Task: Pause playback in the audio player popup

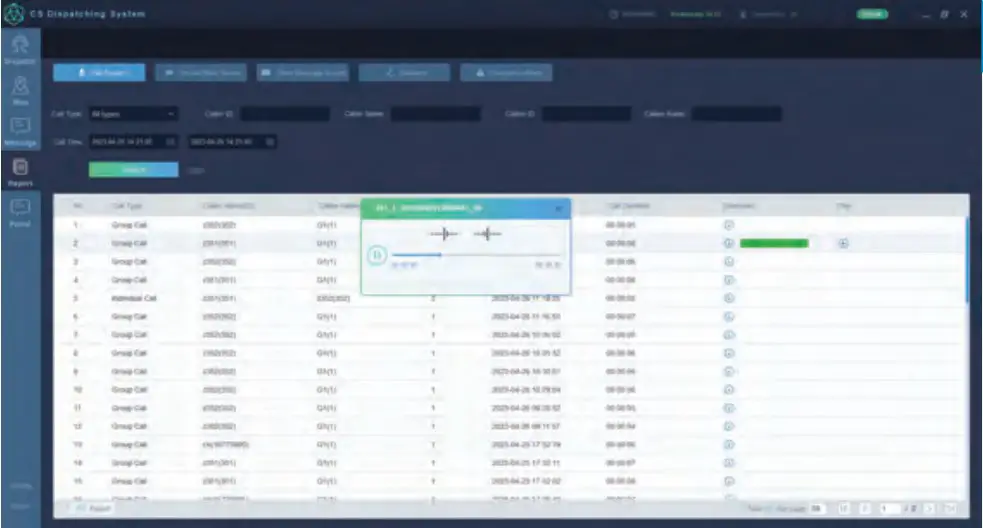Action: (376, 255)
